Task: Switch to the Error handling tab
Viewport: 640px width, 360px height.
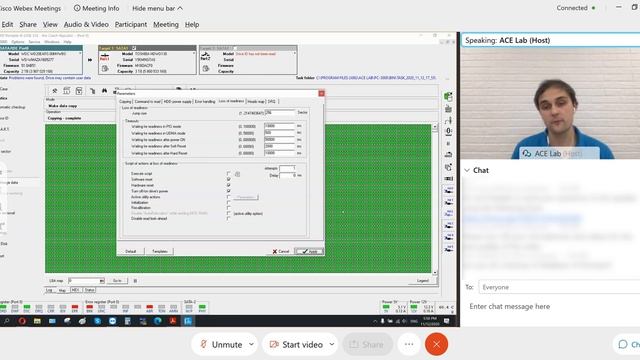Action: point(205,101)
